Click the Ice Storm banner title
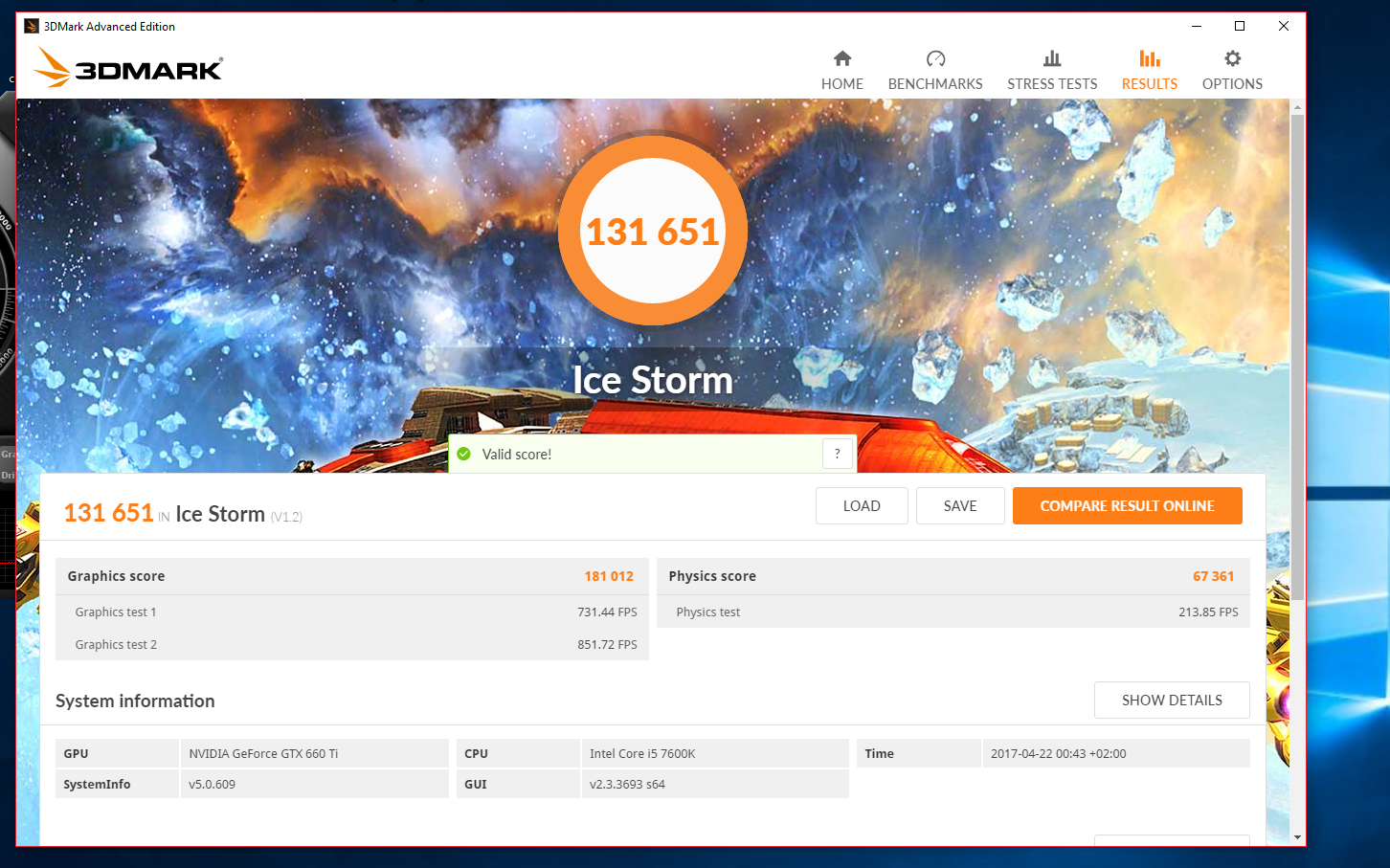1390x868 pixels. coord(653,380)
